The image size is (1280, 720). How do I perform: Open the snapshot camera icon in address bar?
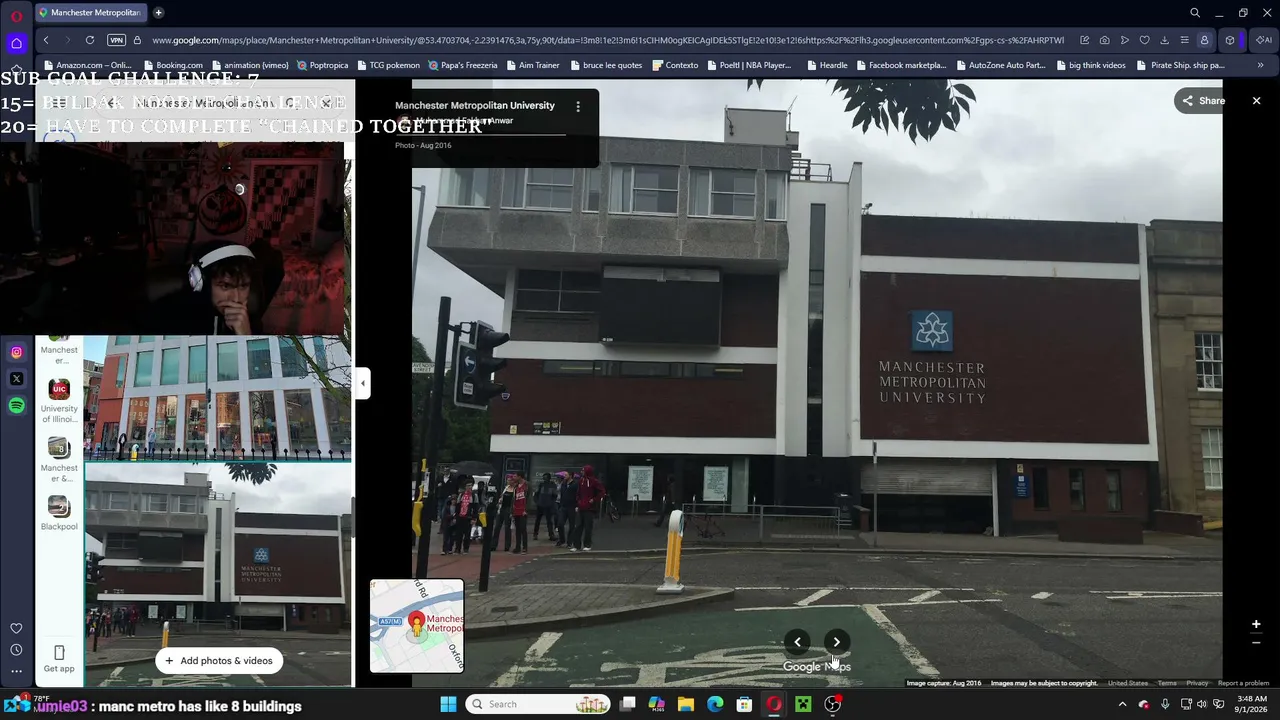(x=1104, y=40)
